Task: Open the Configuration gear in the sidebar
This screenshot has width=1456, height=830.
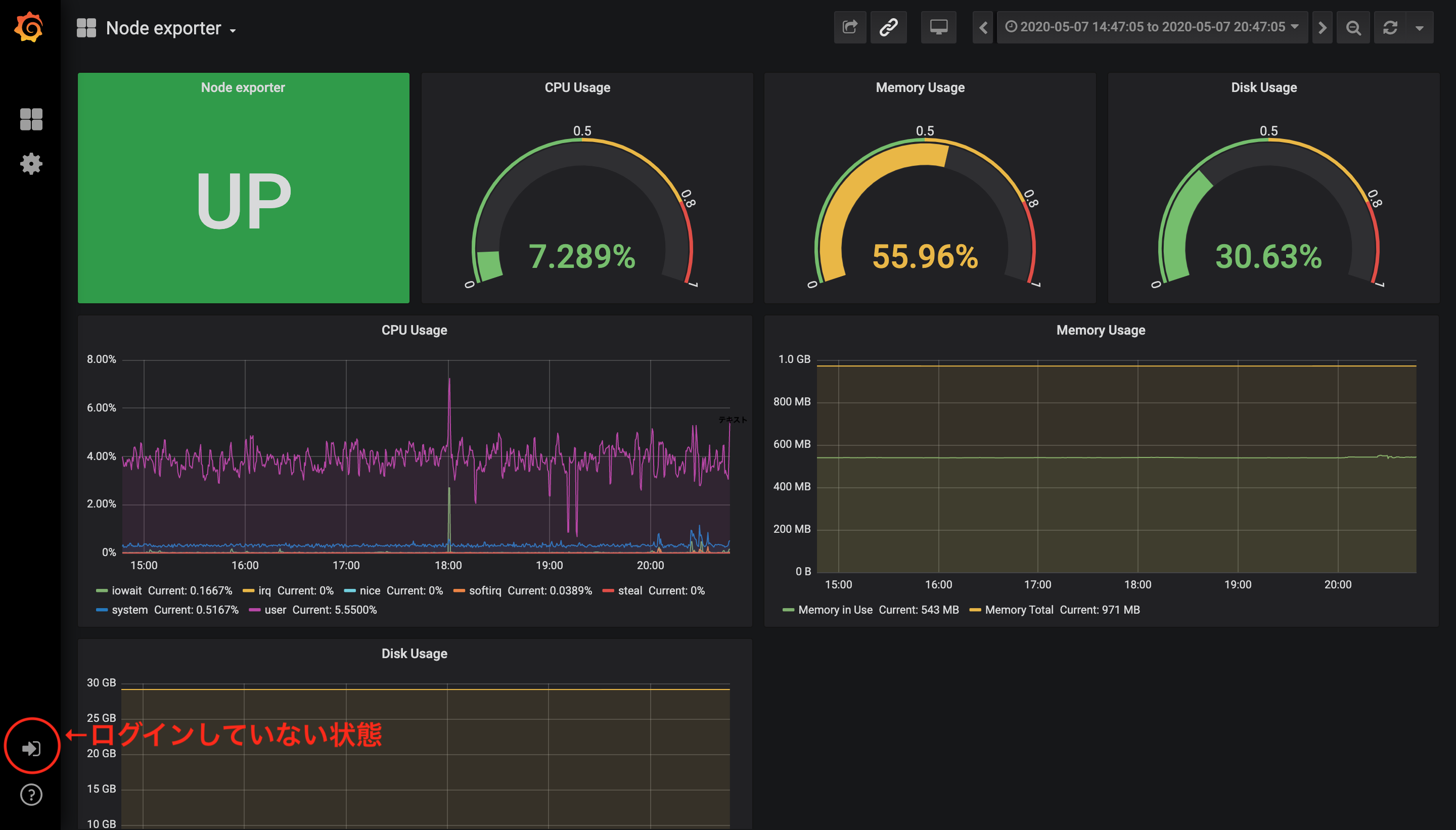Action: pos(31,164)
